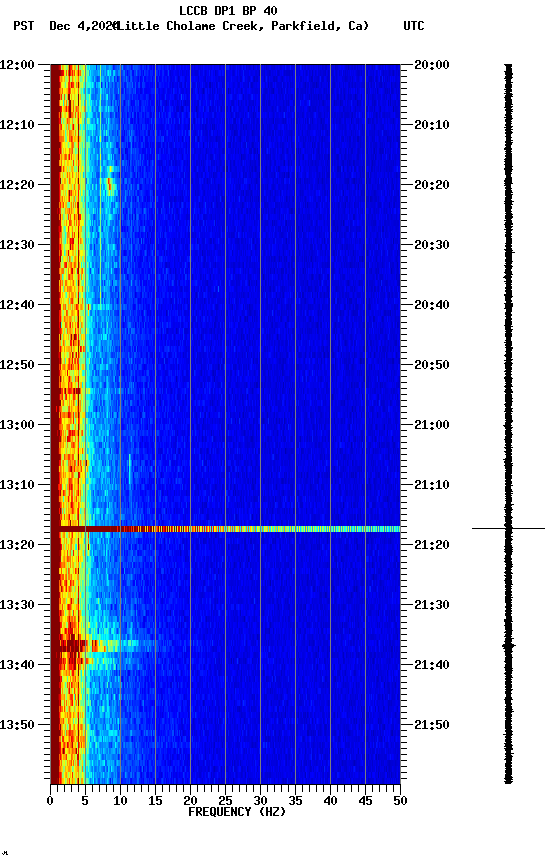Click the FREQUENCY (HZ) axis label
Viewport: 552px width, 864px height.
click(x=237, y=812)
